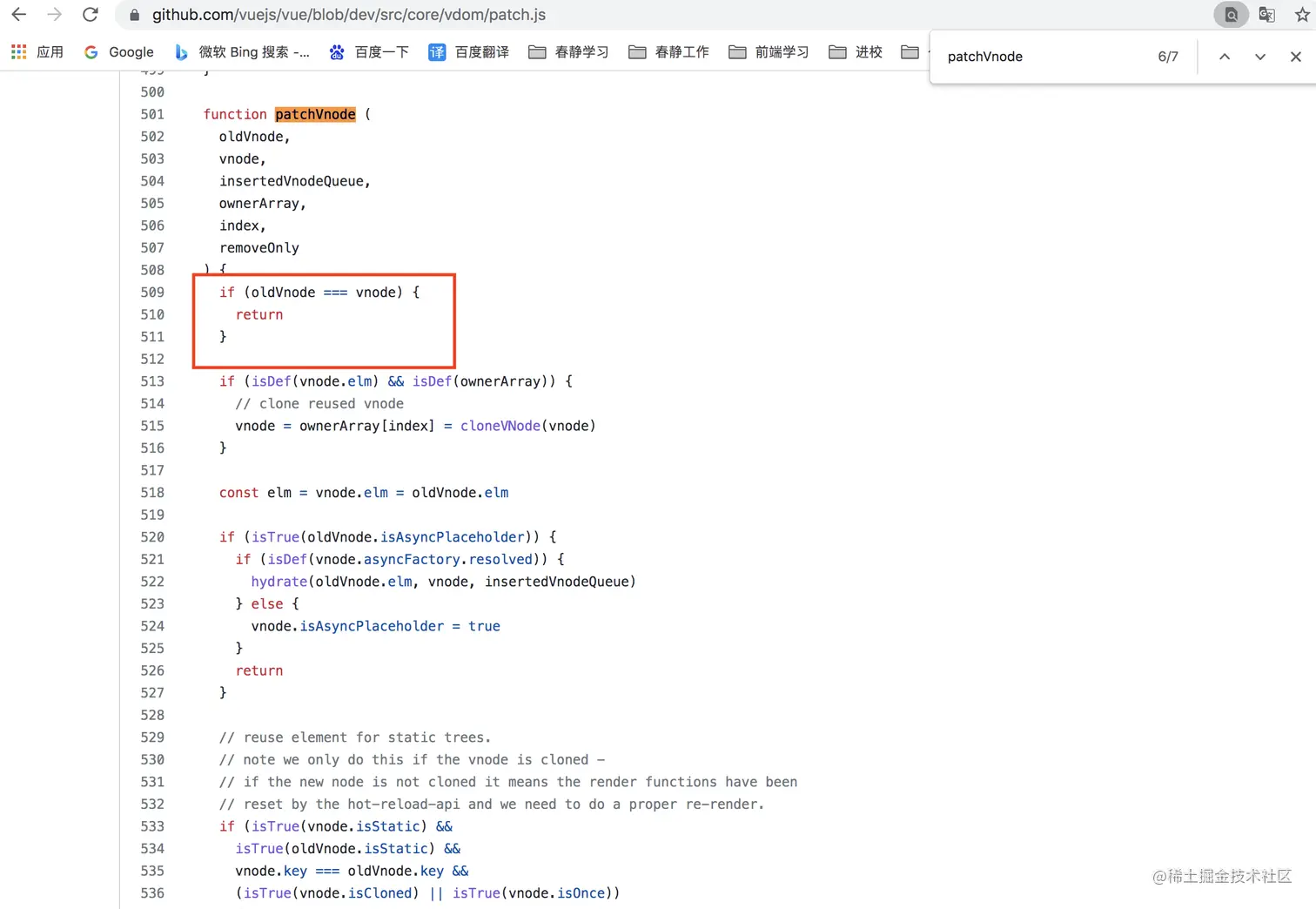Image resolution: width=1316 pixels, height=909 pixels.
Task: Select line number 501
Action: [152, 114]
